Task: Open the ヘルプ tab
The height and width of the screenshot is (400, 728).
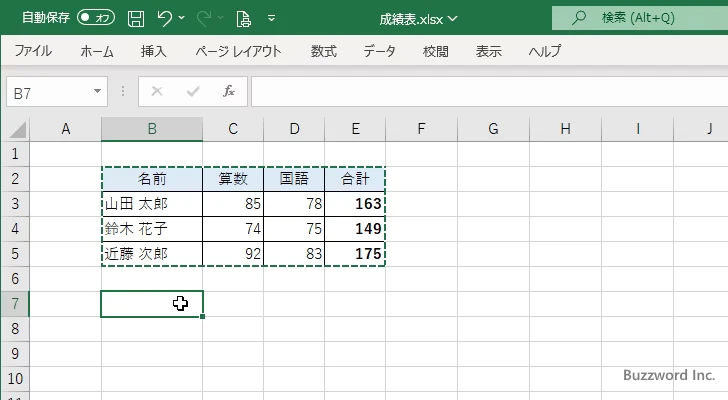Action: [x=545, y=51]
